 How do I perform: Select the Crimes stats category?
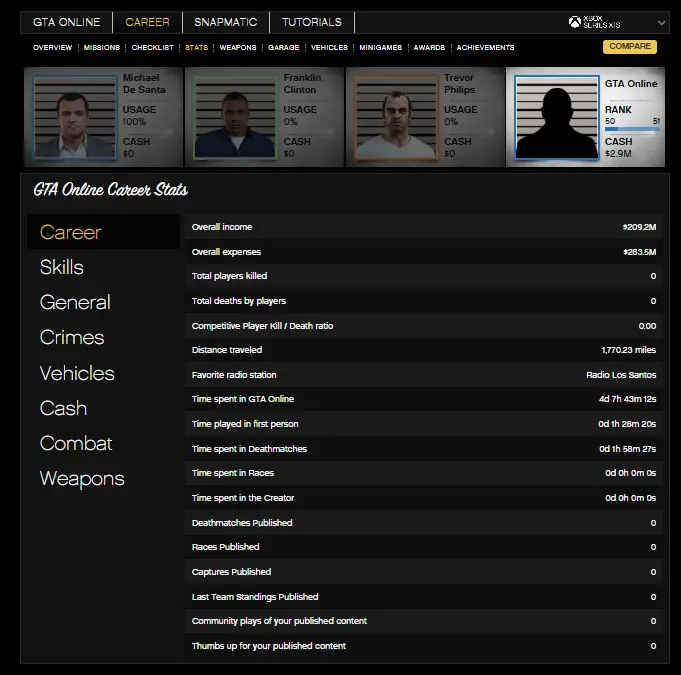(71, 338)
